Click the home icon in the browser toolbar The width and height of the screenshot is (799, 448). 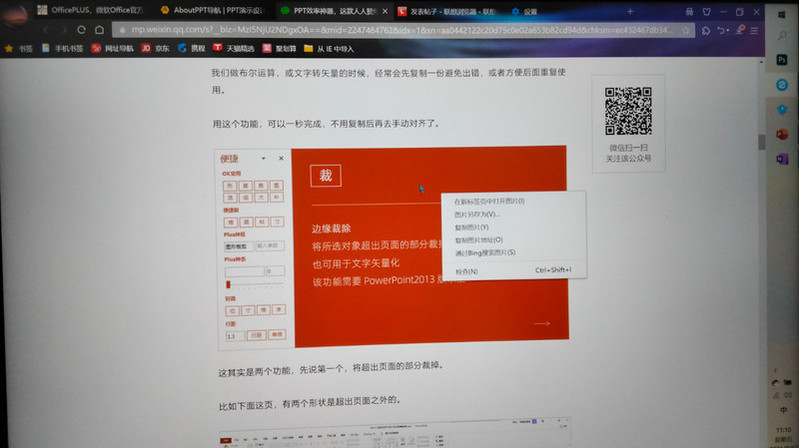coord(99,29)
